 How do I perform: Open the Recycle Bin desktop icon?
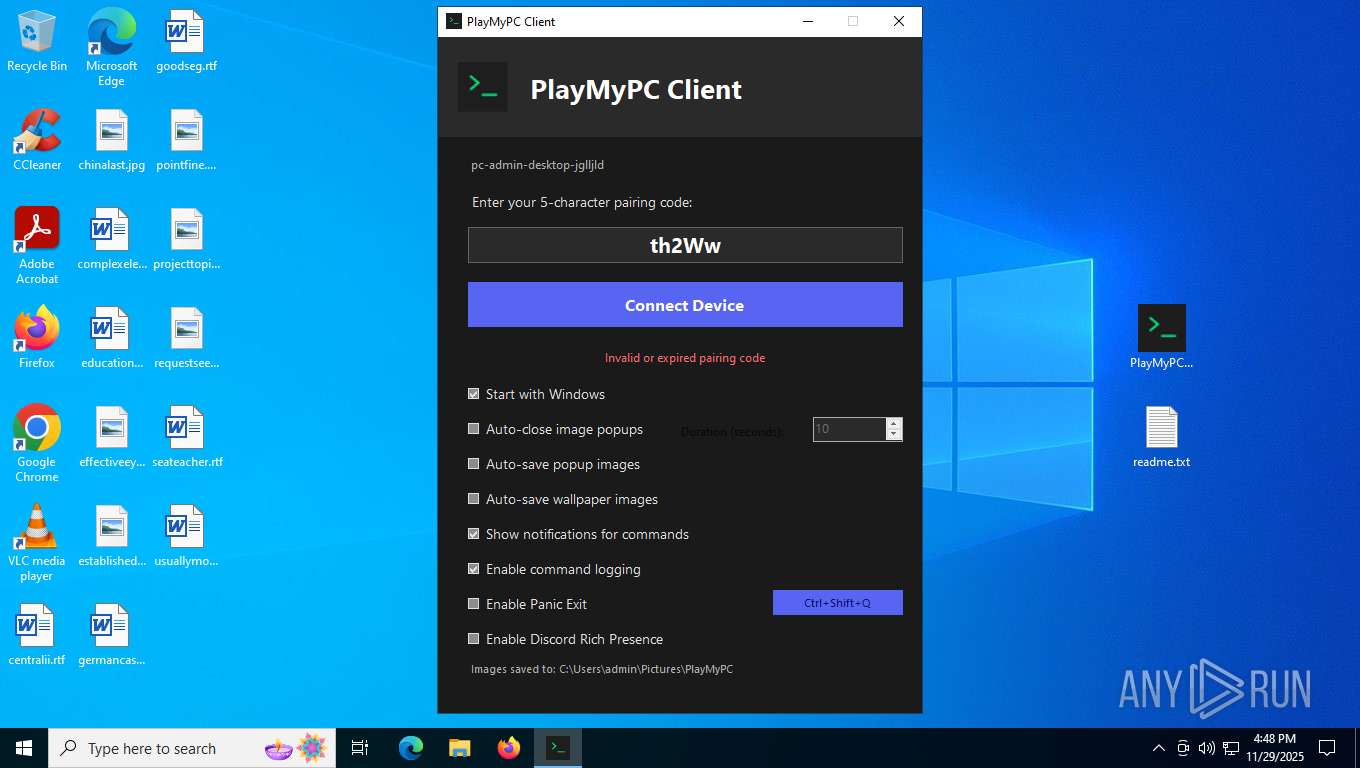click(x=37, y=41)
